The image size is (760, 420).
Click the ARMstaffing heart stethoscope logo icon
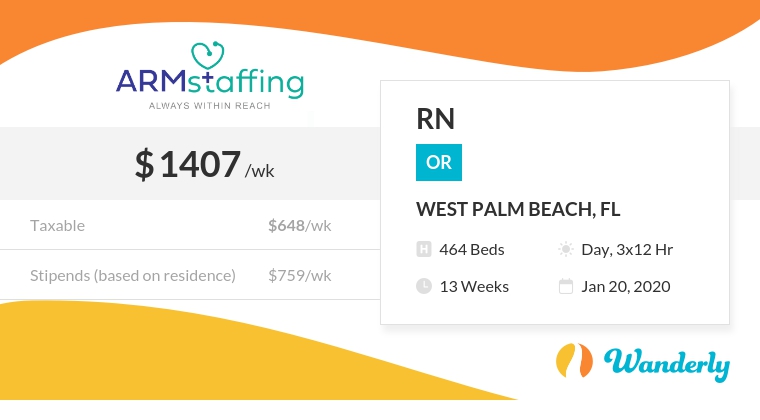pos(208,56)
